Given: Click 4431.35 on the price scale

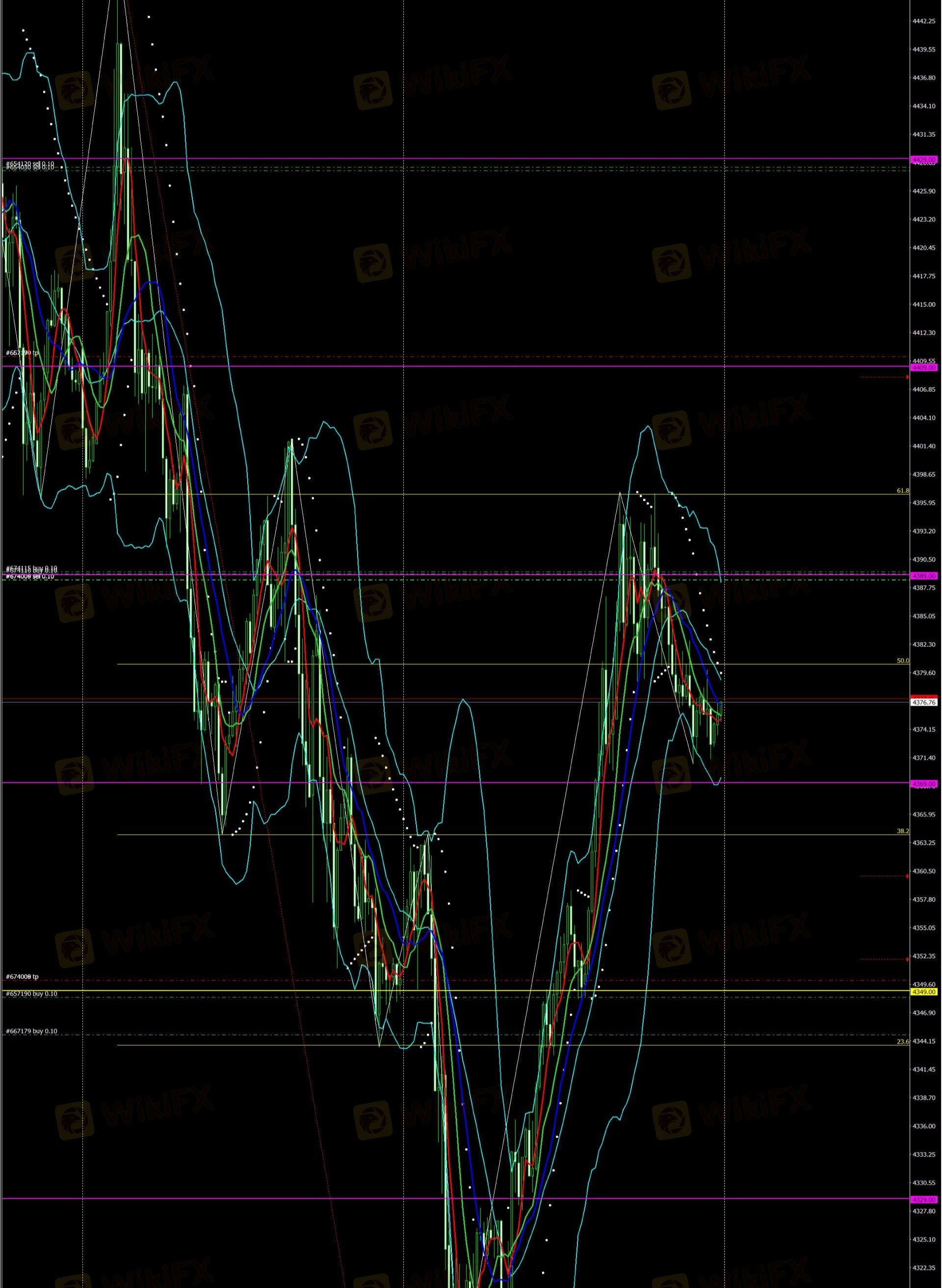Looking at the screenshot, I should pyautogui.click(x=924, y=134).
